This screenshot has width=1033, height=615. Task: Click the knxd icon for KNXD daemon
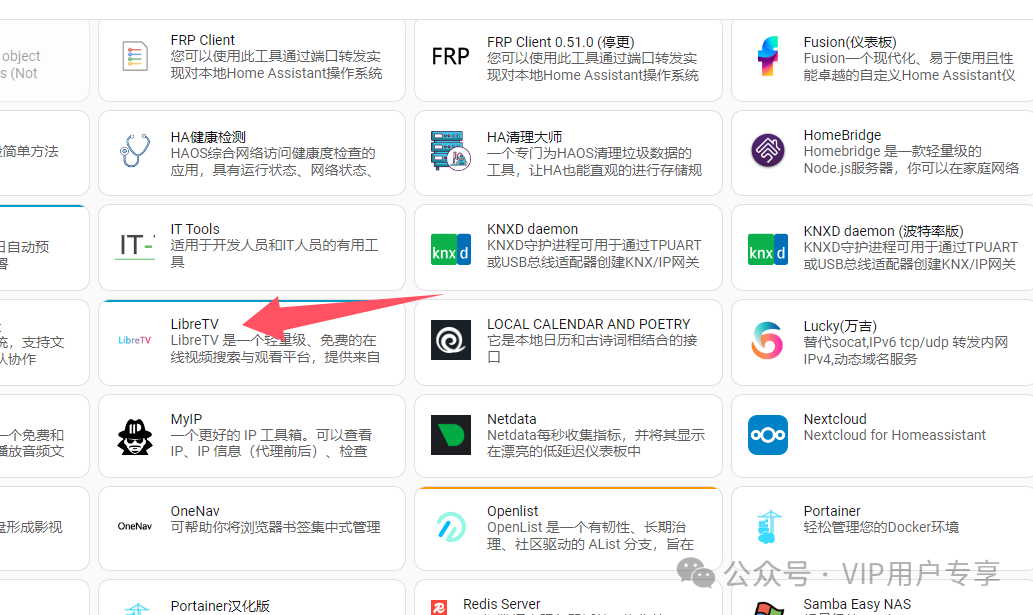point(451,250)
